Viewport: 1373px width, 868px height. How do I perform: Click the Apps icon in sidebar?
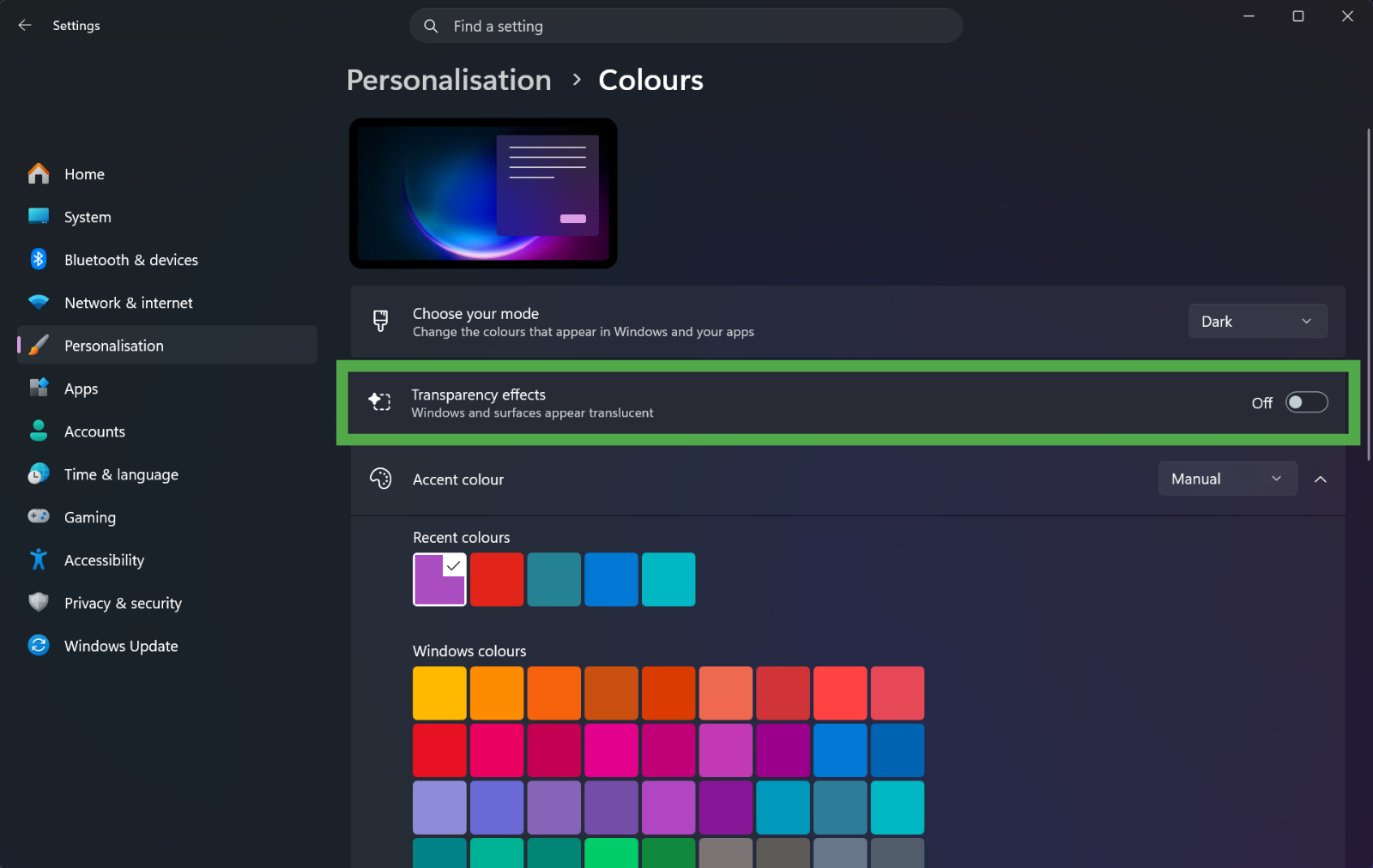[x=39, y=388]
